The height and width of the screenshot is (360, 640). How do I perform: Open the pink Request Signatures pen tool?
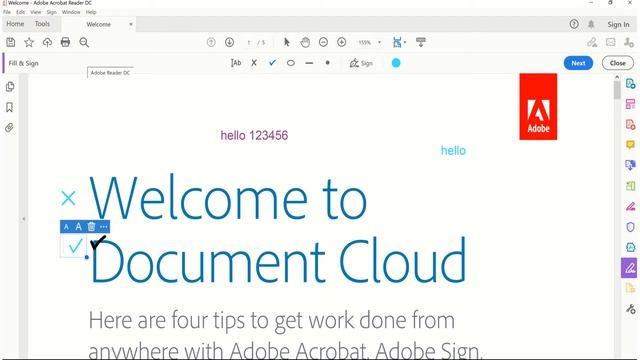pos(630,207)
